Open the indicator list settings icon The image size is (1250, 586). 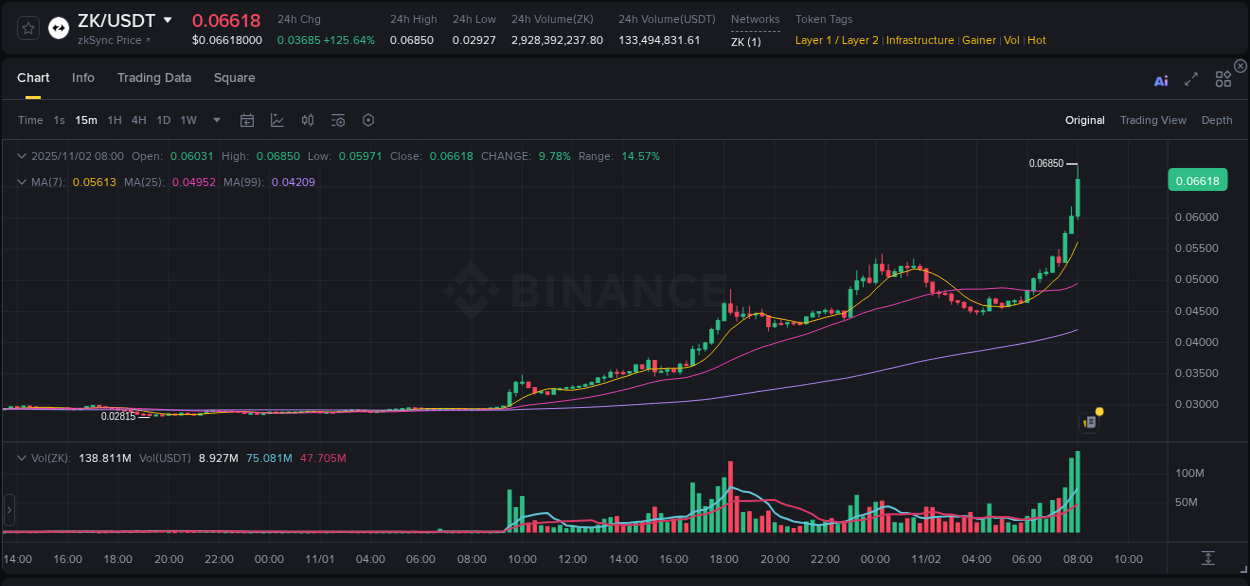(x=338, y=120)
